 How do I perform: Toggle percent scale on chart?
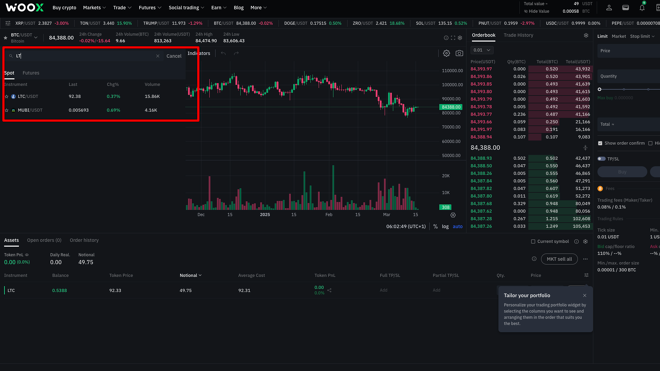(435, 227)
